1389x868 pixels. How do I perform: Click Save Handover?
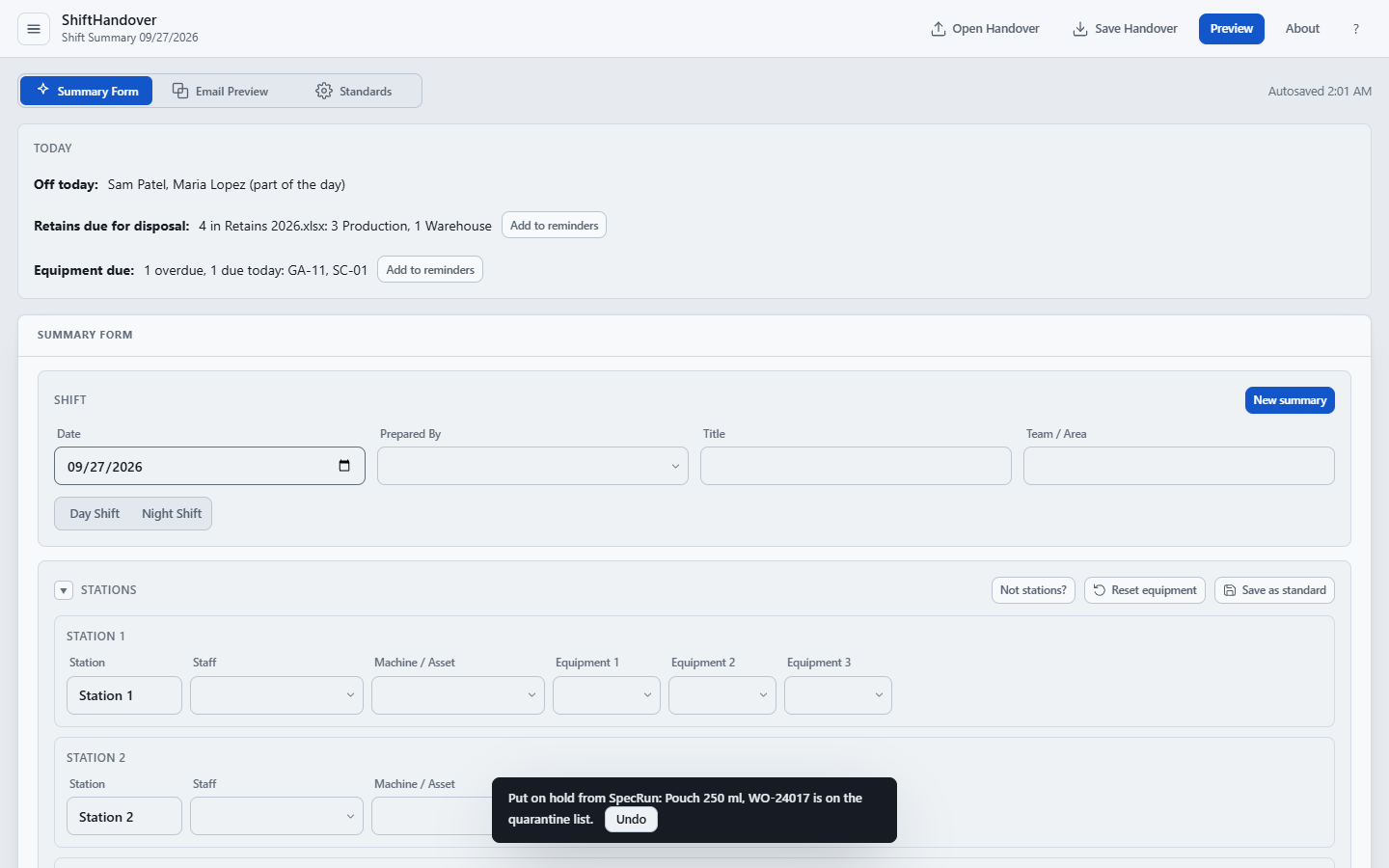click(x=1125, y=29)
